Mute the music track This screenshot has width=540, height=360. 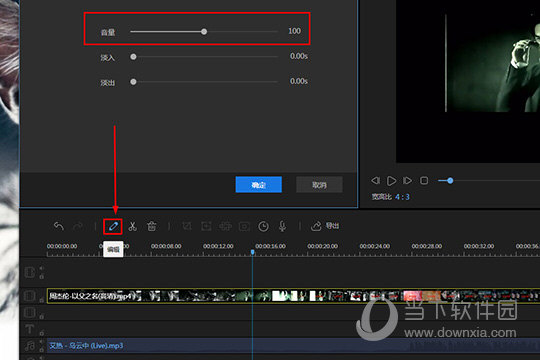42,342
